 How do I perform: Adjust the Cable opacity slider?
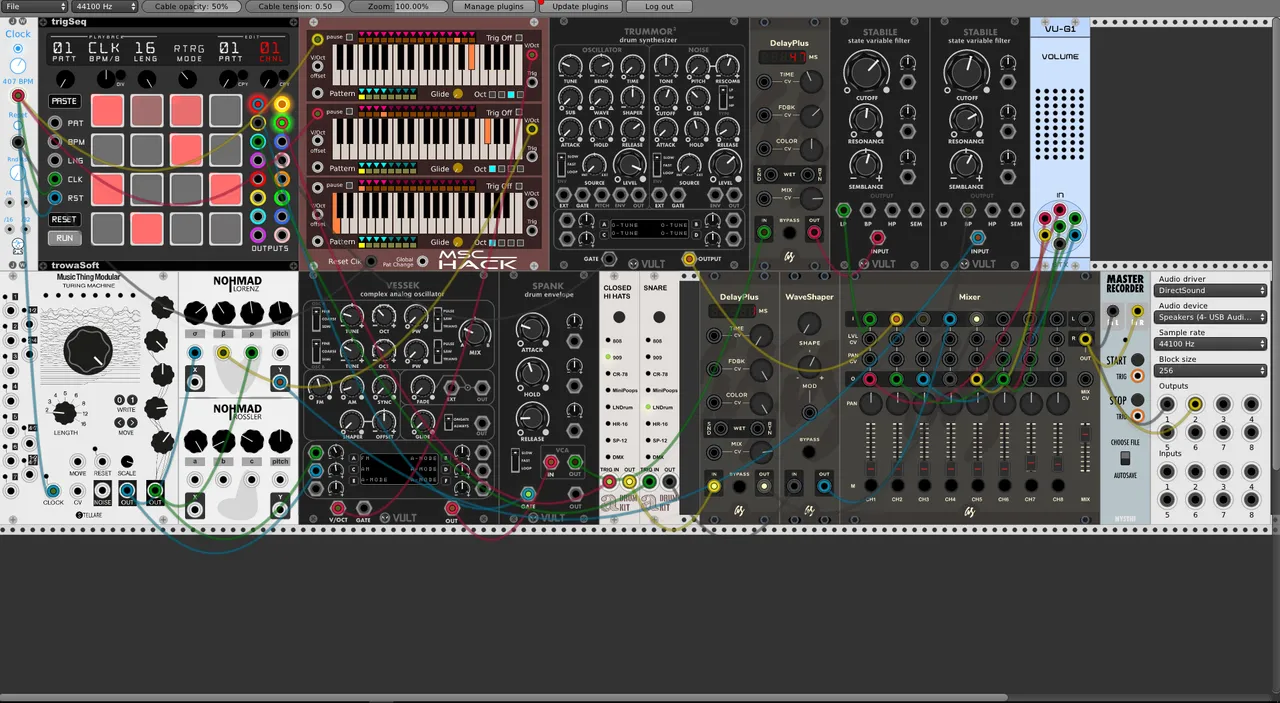(x=191, y=6)
